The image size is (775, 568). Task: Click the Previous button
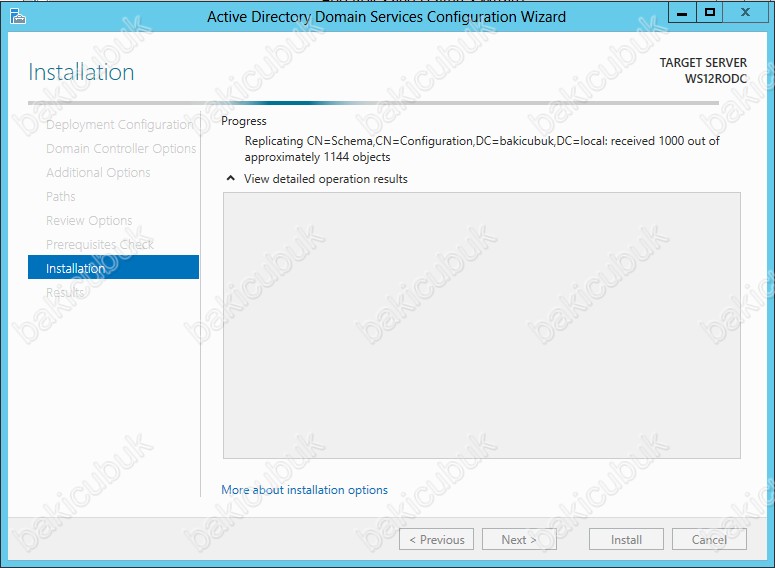(x=436, y=539)
